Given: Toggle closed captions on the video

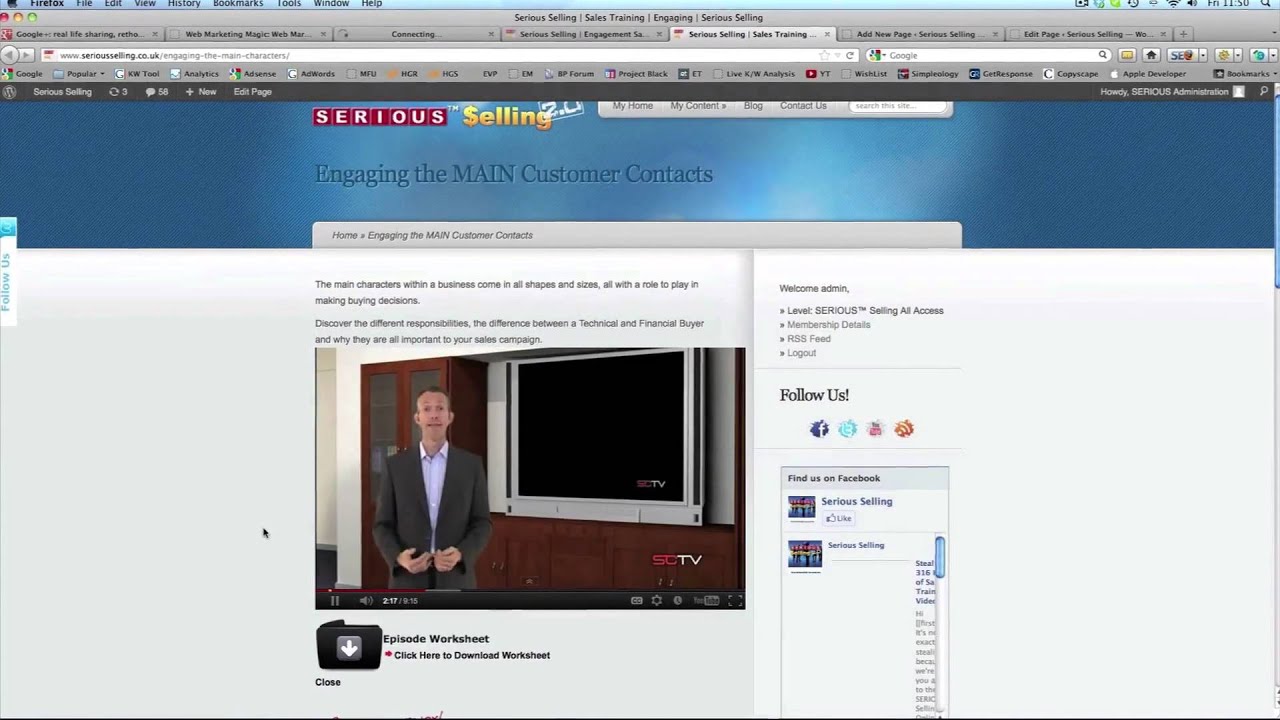Looking at the screenshot, I should point(637,601).
